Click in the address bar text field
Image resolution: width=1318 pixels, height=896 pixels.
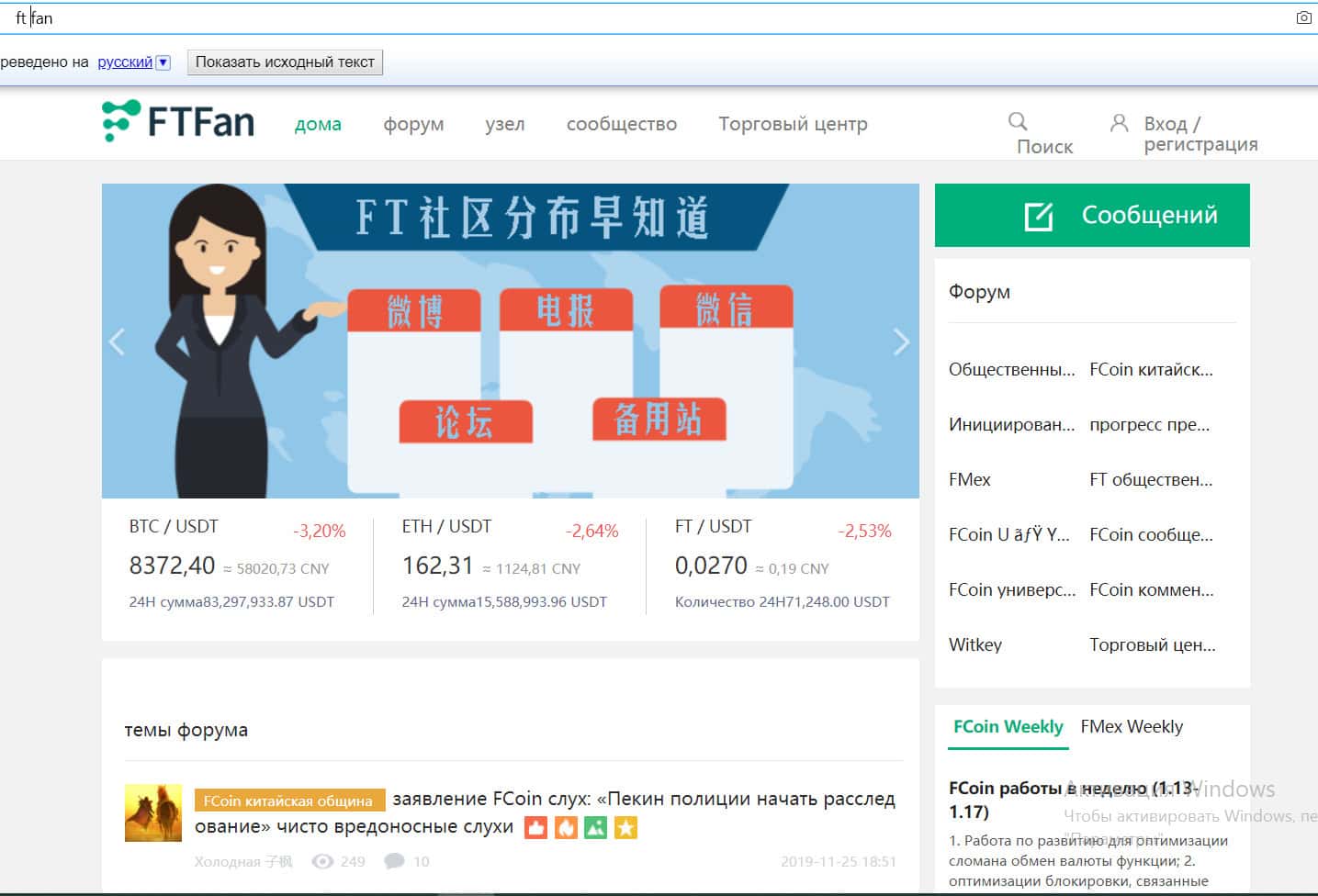(x=643, y=17)
